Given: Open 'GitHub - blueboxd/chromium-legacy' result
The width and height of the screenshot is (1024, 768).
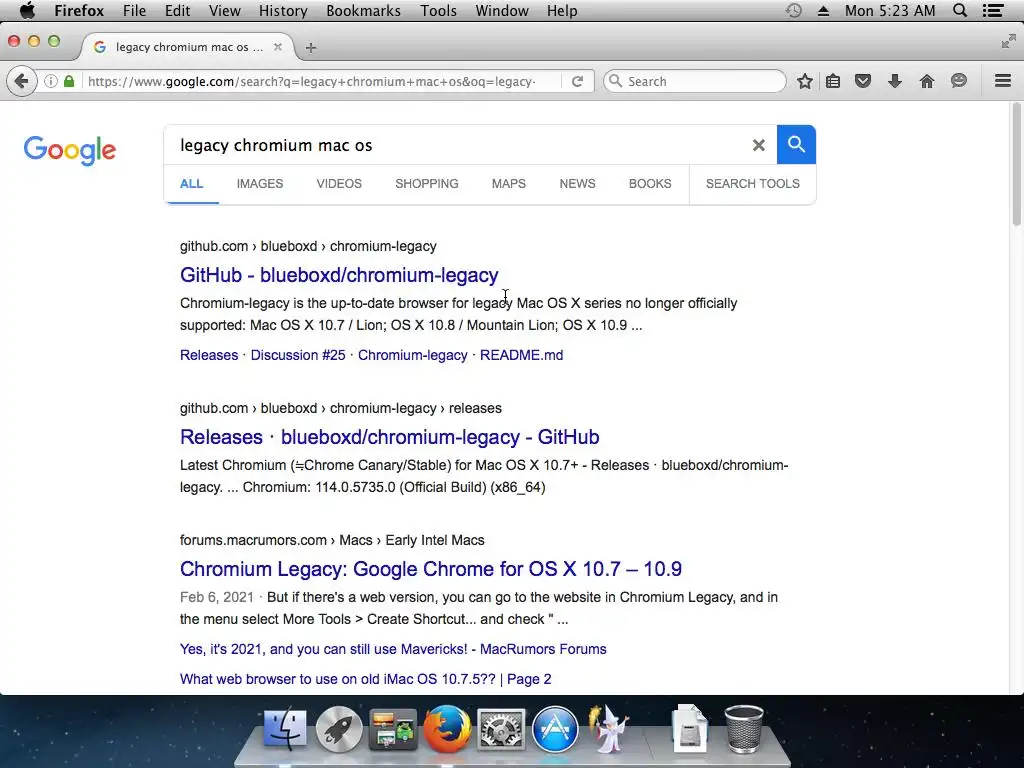Looking at the screenshot, I should (x=339, y=275).
